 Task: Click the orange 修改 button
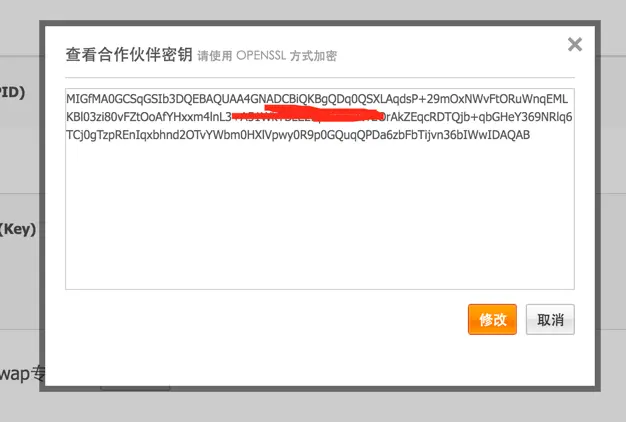click(x=492, y=319)
